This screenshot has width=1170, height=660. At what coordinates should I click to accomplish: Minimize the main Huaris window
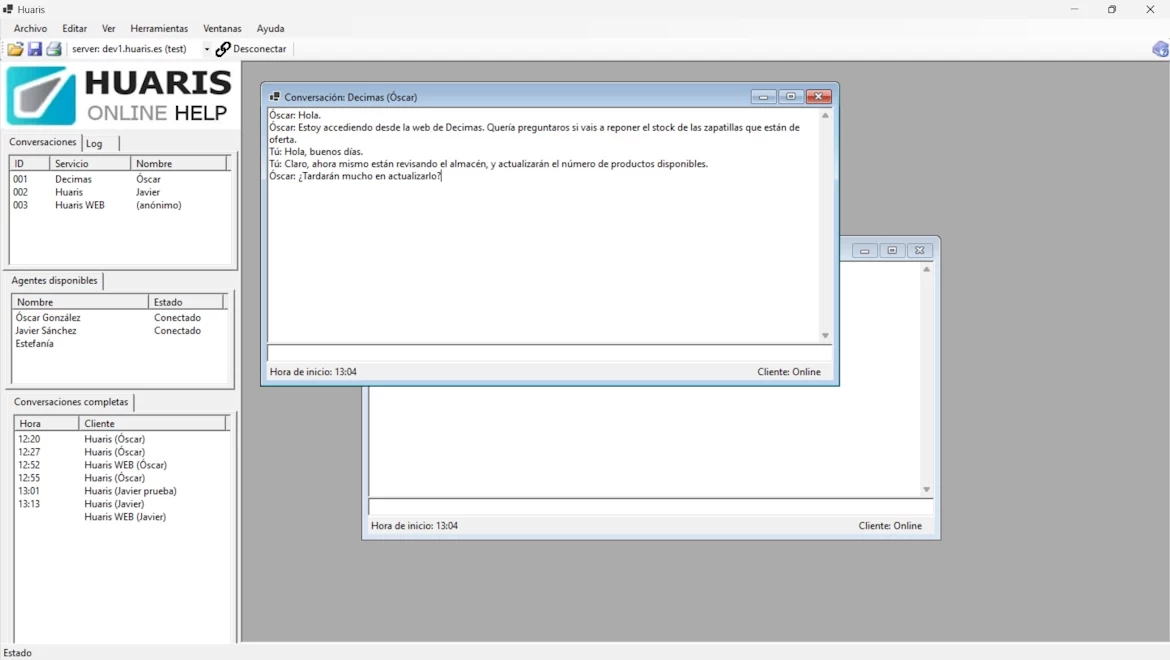pyautogui.click(x=1074, y=10)
